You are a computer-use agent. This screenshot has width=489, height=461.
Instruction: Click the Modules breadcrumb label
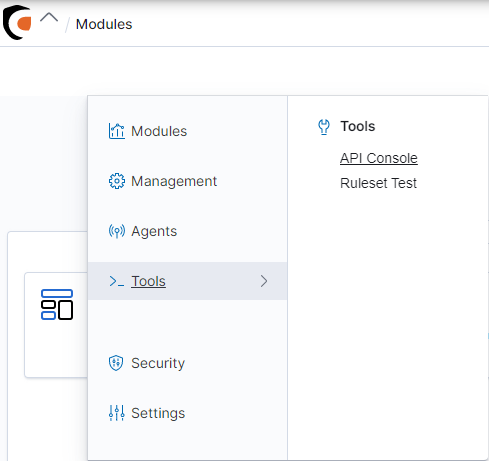pos(104,24)
